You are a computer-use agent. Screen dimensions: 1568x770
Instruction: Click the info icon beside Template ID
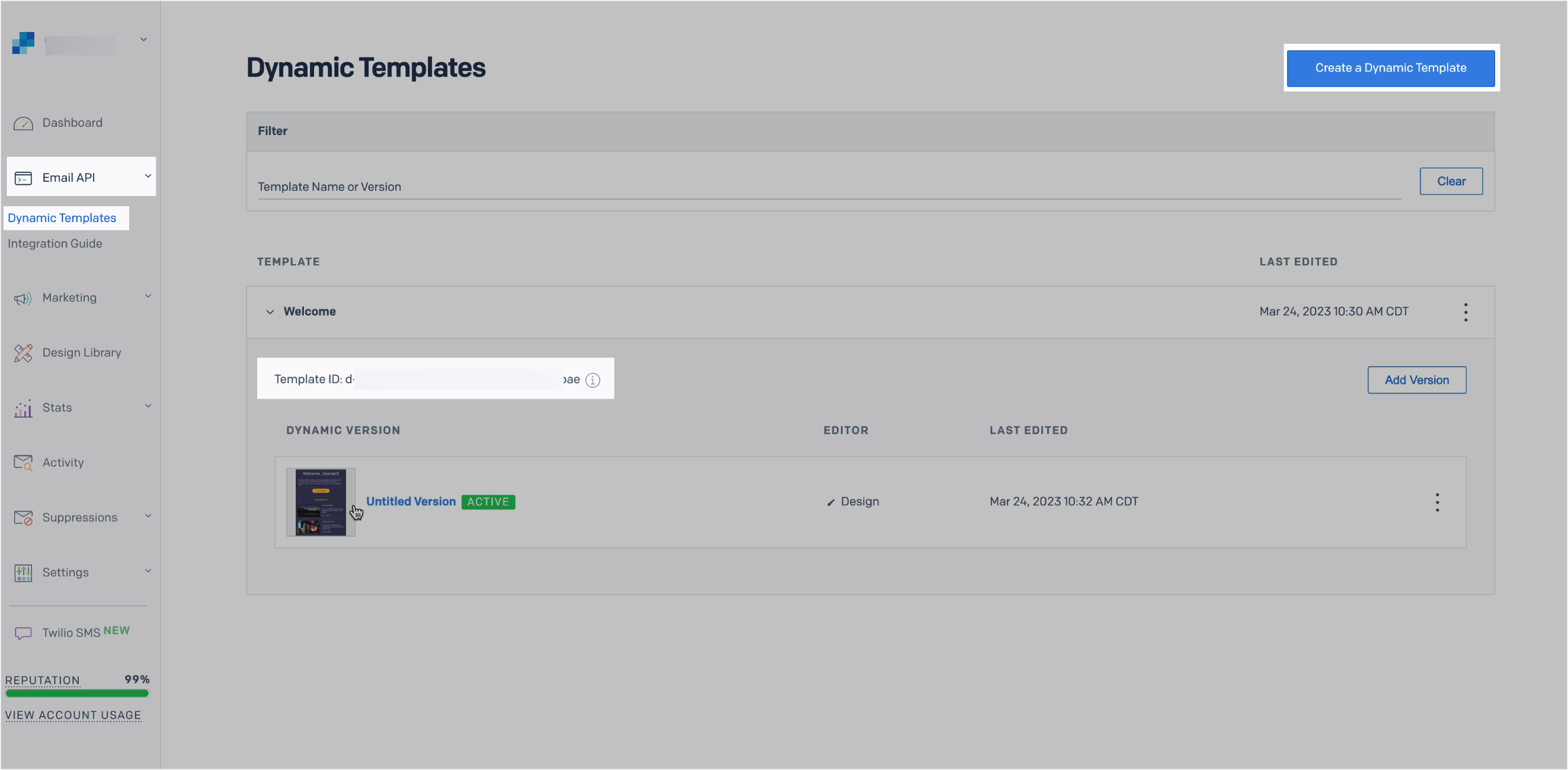click(592, 380)
